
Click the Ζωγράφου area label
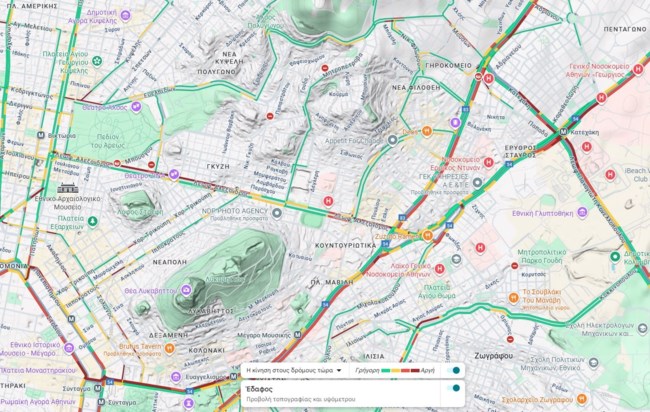coord(493,356)
